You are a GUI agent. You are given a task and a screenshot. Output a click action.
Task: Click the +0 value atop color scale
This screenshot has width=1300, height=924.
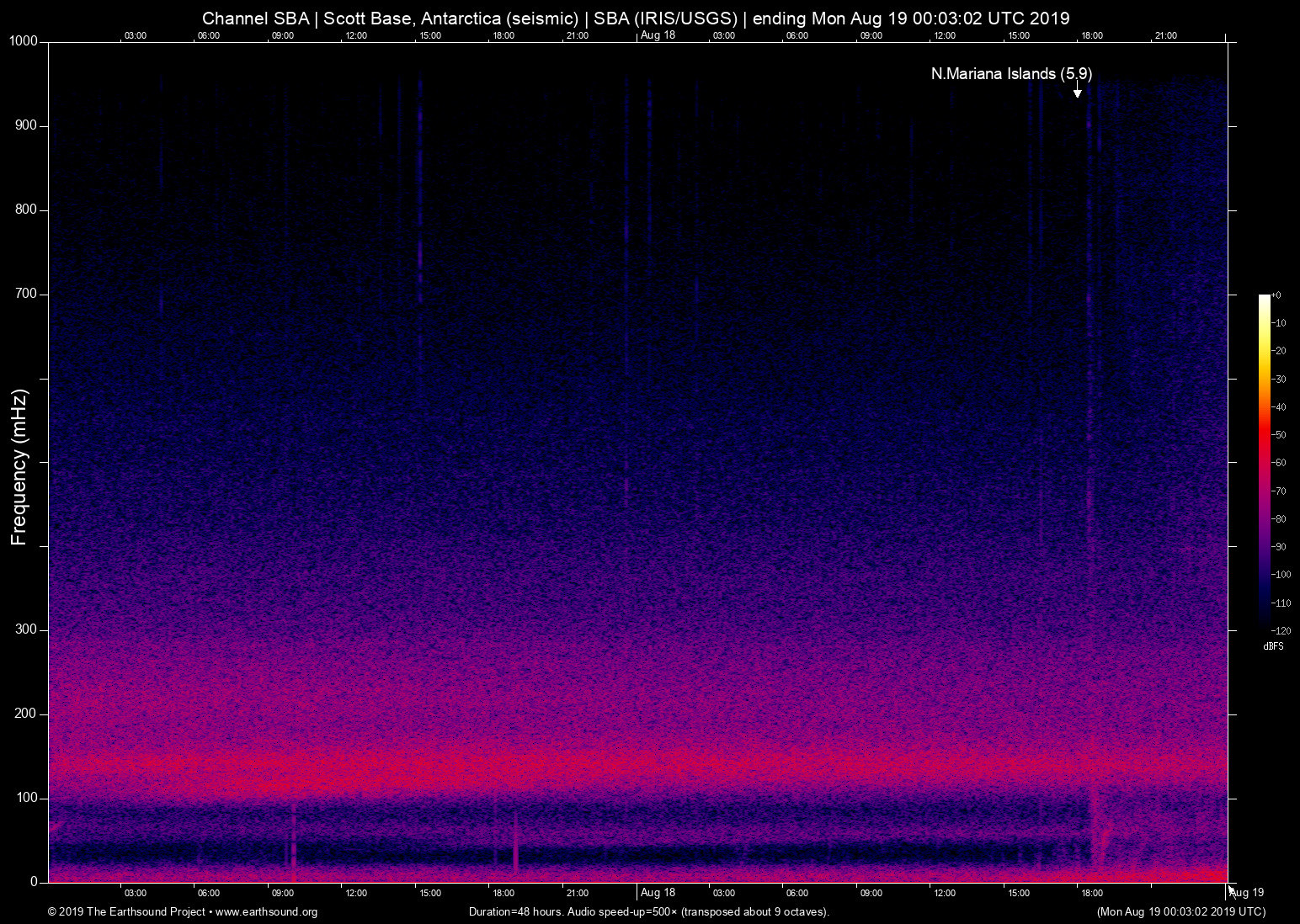1276,295
